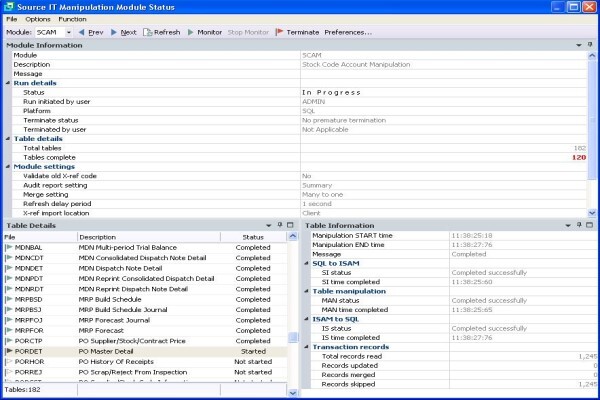The width and height of the screenshot is (600, 400).
Task: Open Table Information panel dropdown arrow
Action: coord(568,225)
